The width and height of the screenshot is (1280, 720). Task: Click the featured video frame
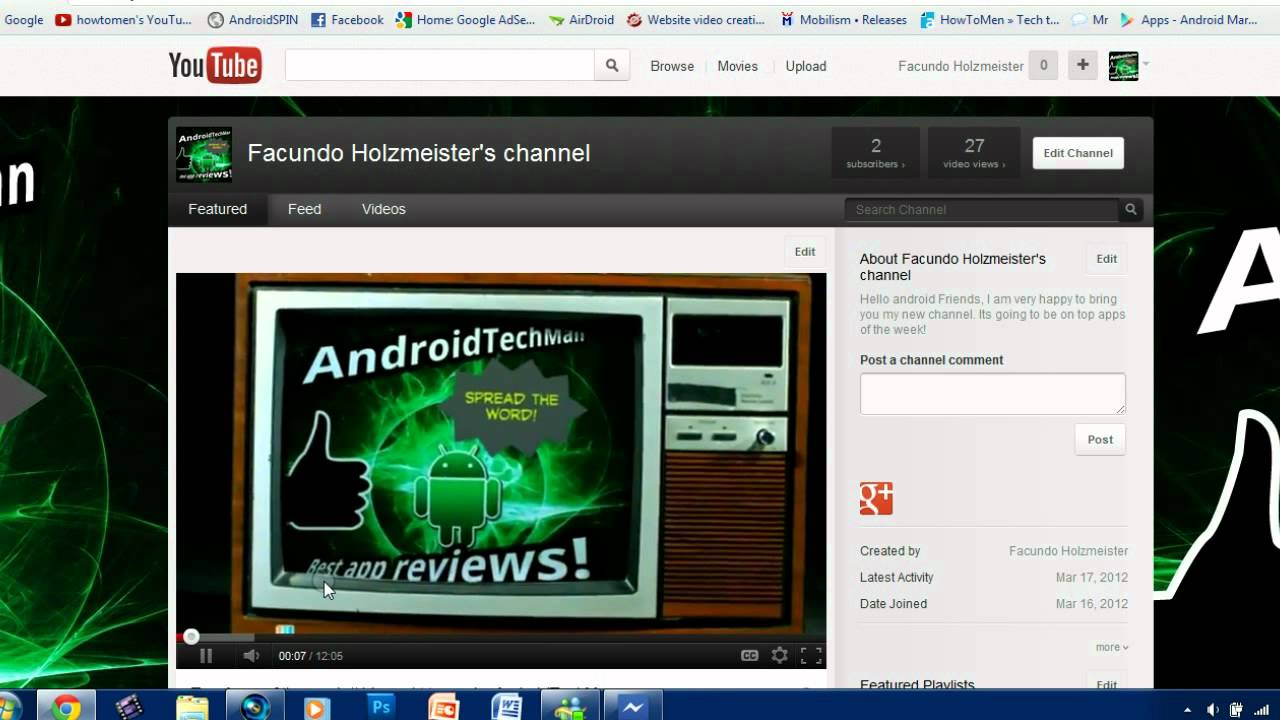tap(501, 453)
